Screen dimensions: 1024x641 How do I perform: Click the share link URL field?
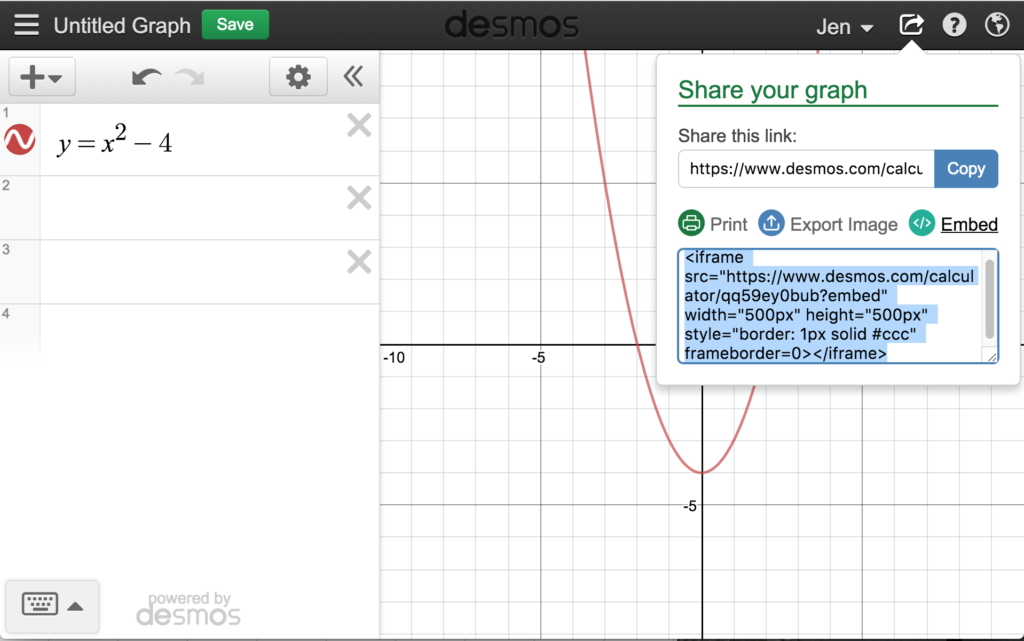(x=806, y=169)
